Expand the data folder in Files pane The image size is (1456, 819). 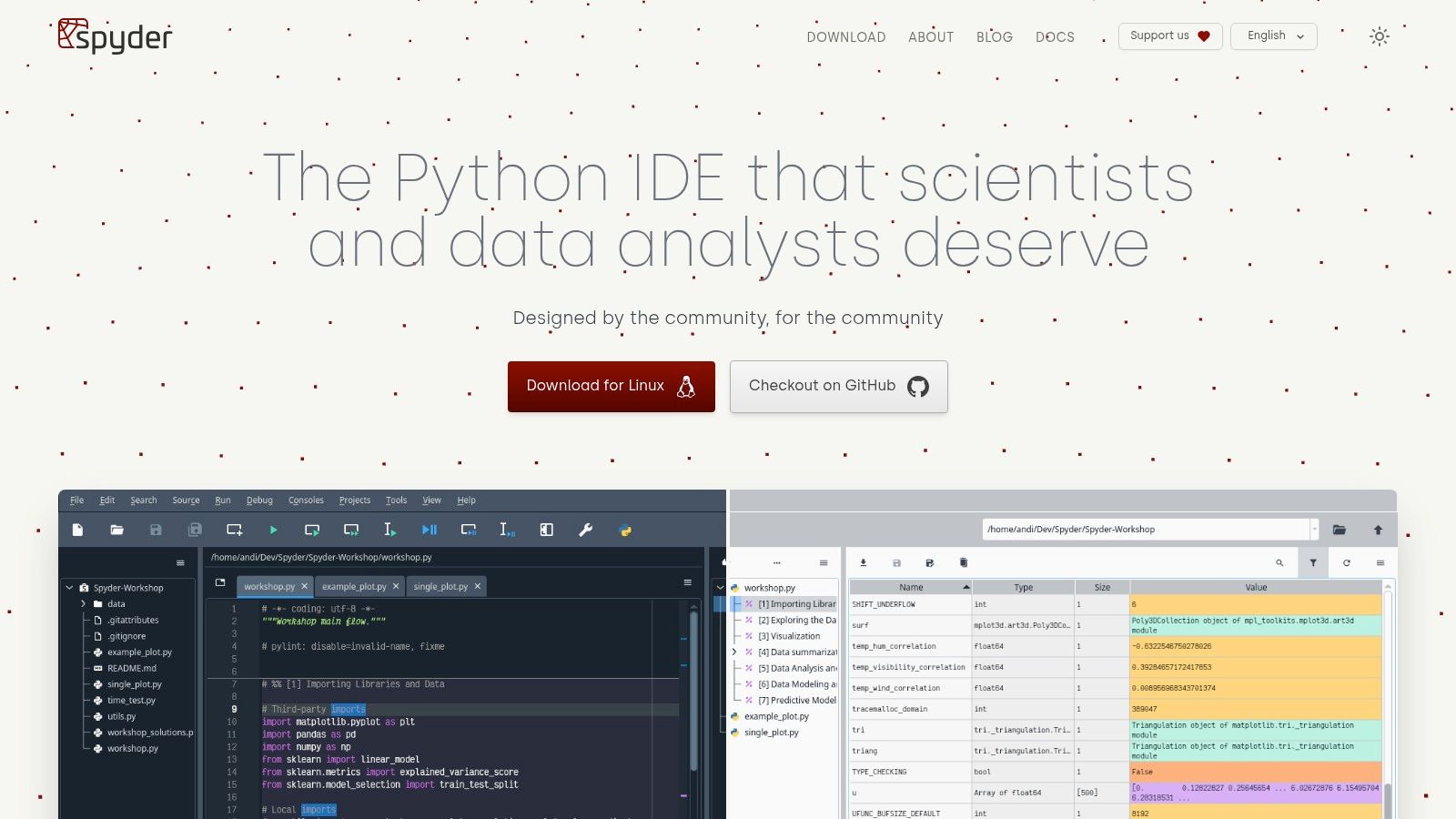click(83, 603)
